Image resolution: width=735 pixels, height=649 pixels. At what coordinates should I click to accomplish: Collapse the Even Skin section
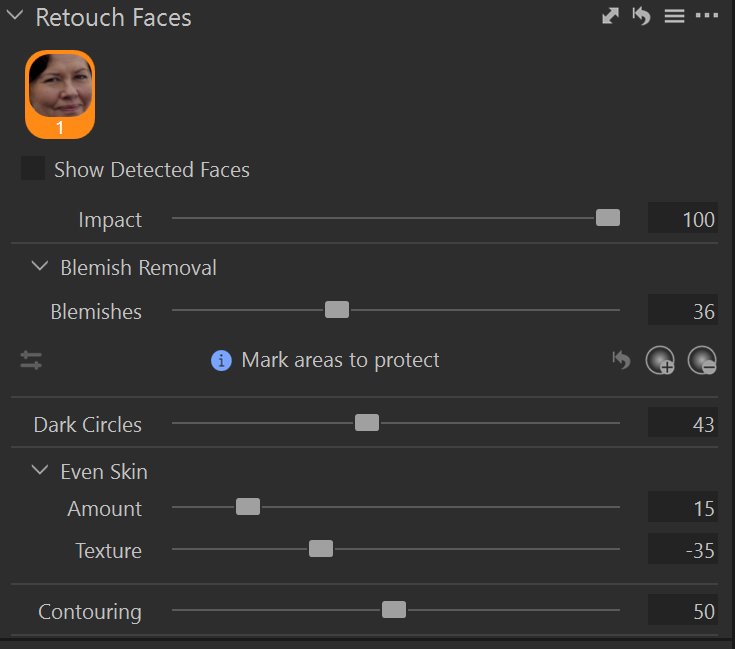click(40, 470)
